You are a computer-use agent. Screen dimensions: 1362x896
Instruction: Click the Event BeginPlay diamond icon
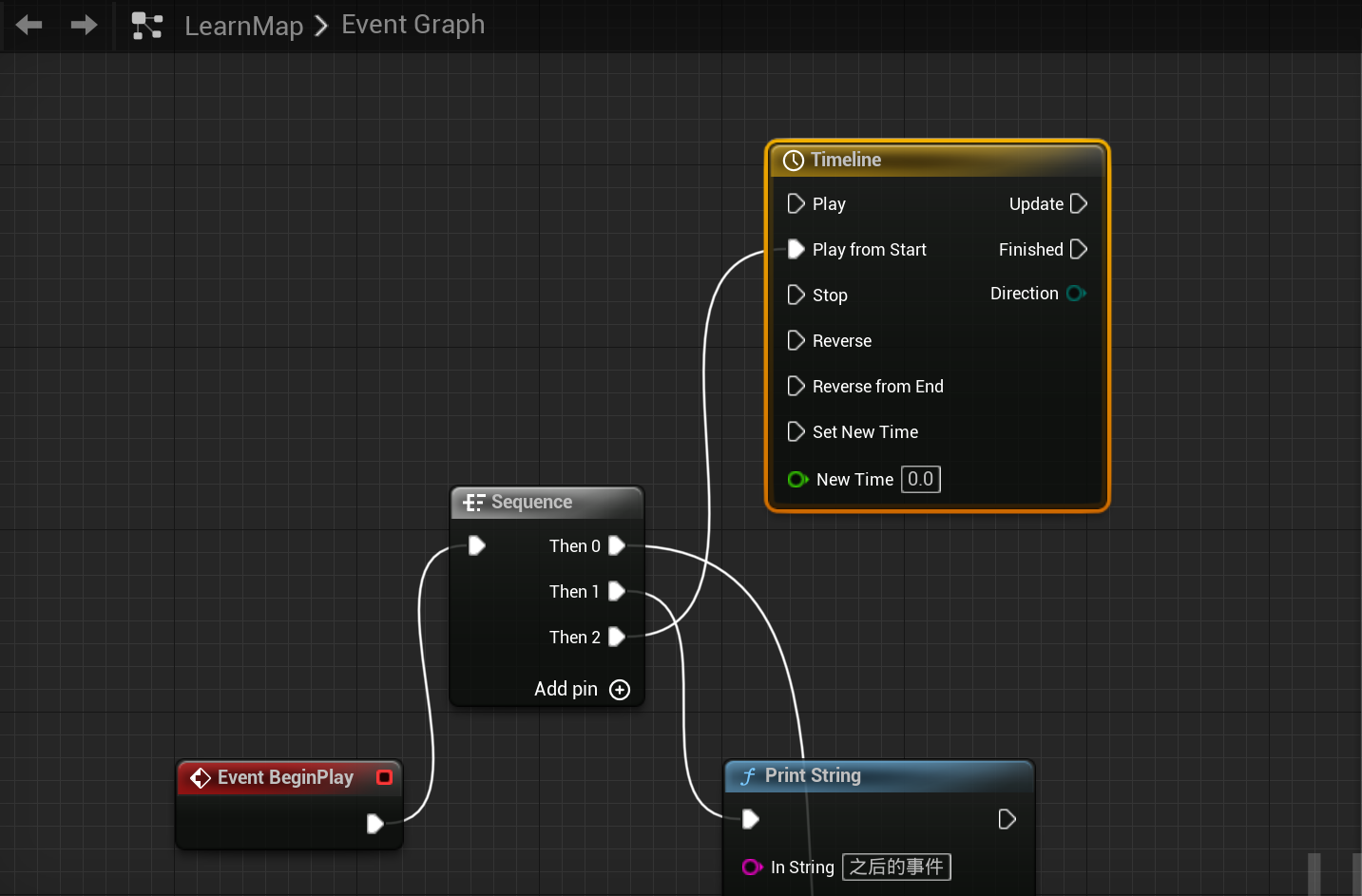click(x=201, y=778)
